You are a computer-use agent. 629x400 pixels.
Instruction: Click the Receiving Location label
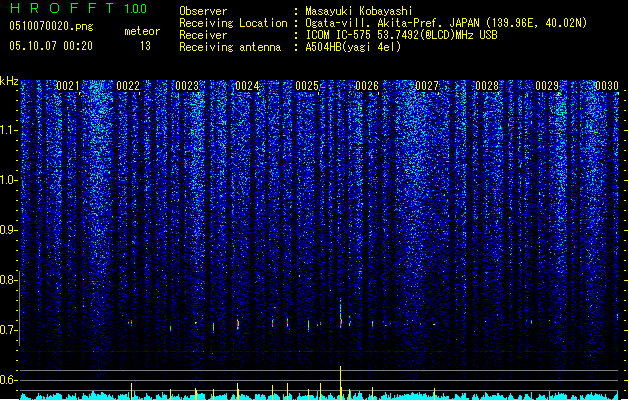coord(233,23)
